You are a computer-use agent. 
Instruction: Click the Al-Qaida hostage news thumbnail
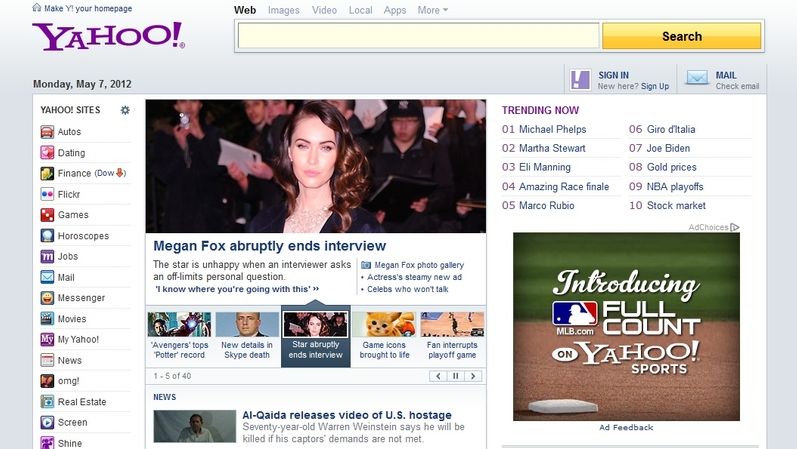(195, 426)
